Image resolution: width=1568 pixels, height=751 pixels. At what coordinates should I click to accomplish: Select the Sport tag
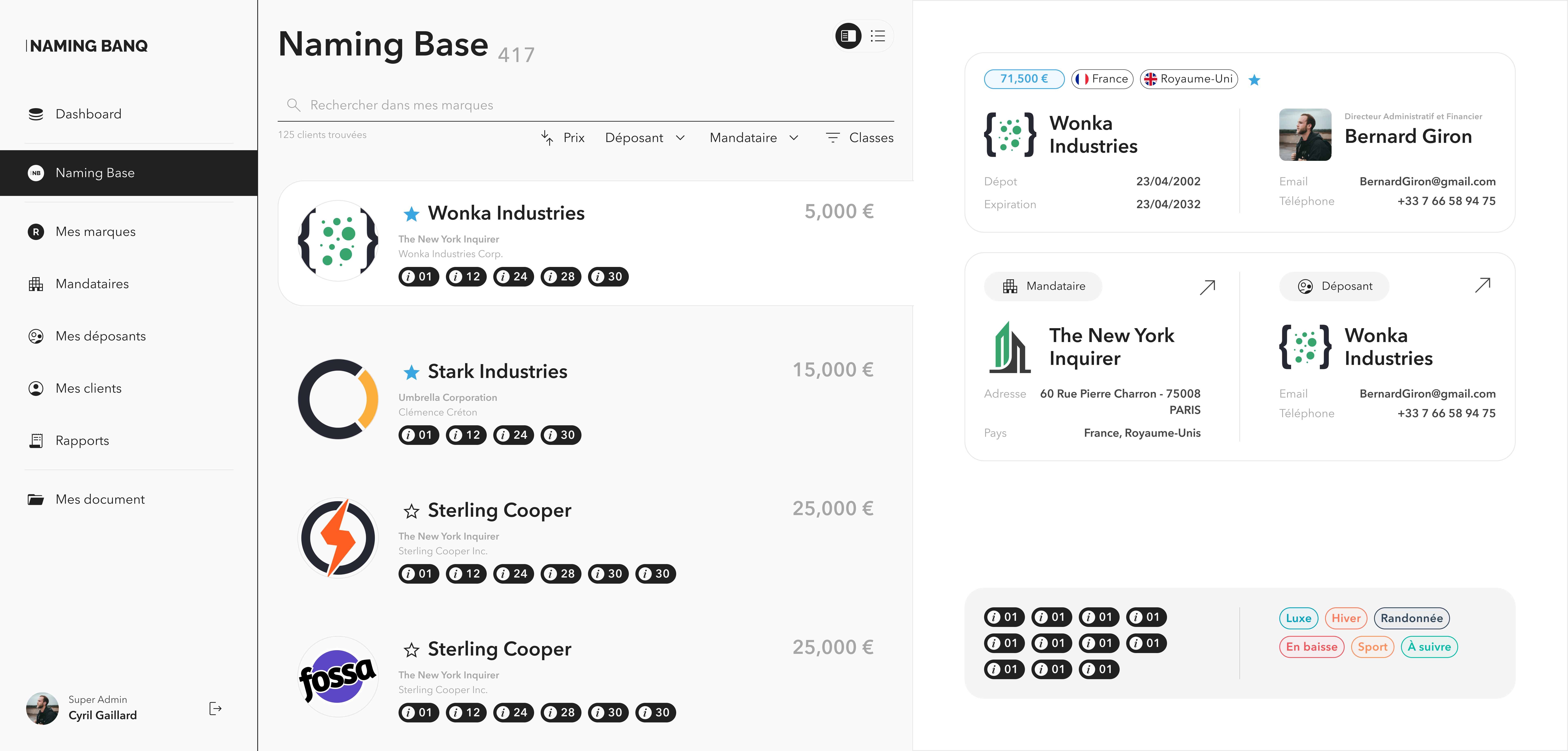1373,647
